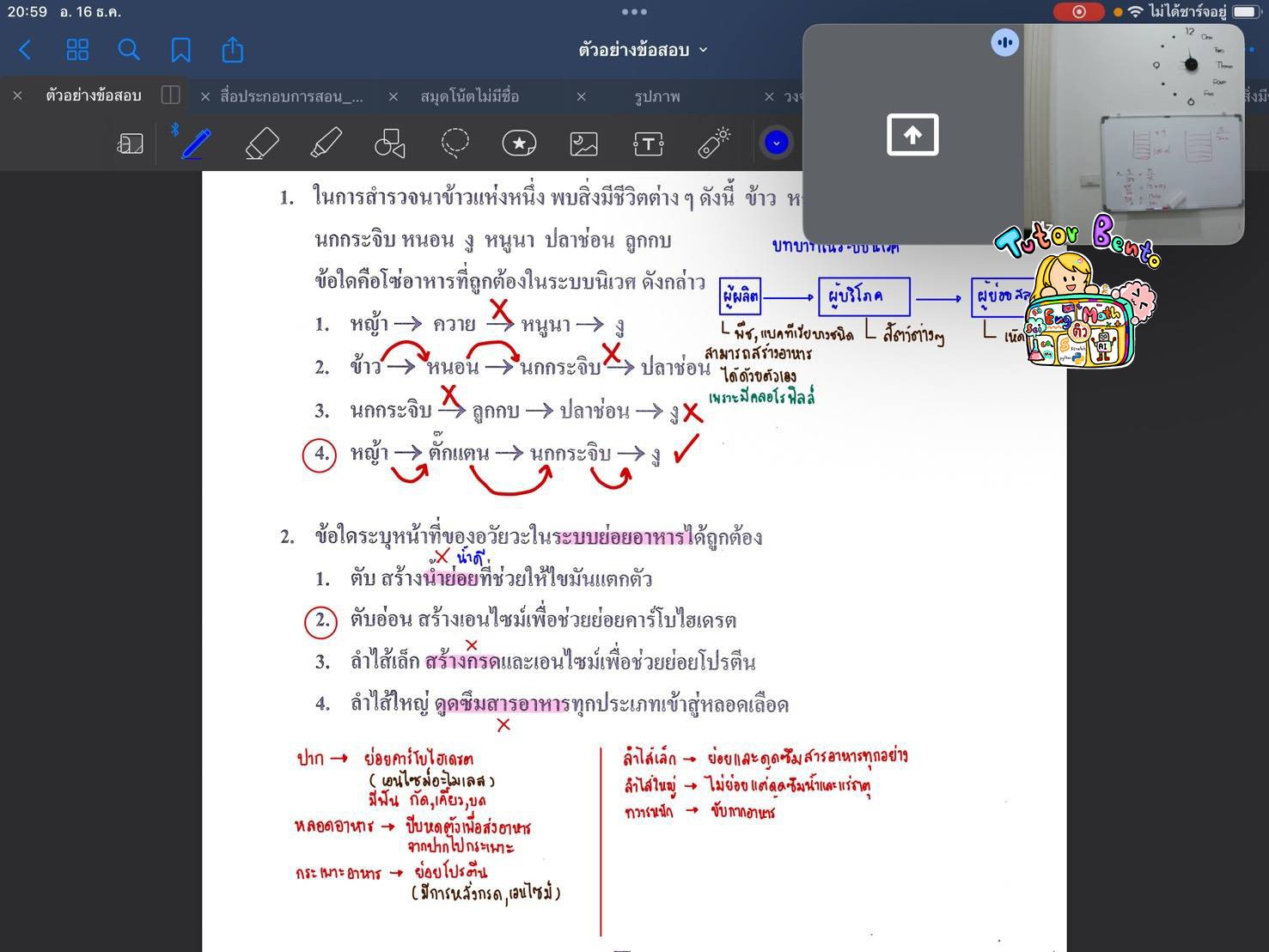
Task: Select the Highlighter tool
Action: 326,143
